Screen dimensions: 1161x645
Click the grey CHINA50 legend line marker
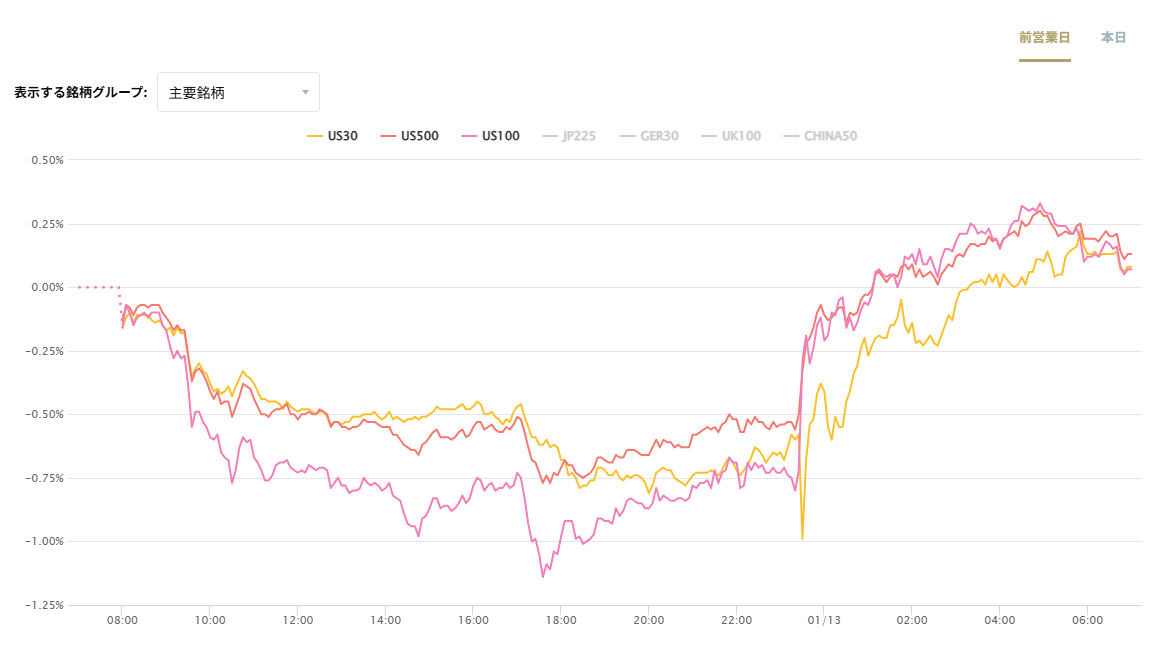pos(791,136)
